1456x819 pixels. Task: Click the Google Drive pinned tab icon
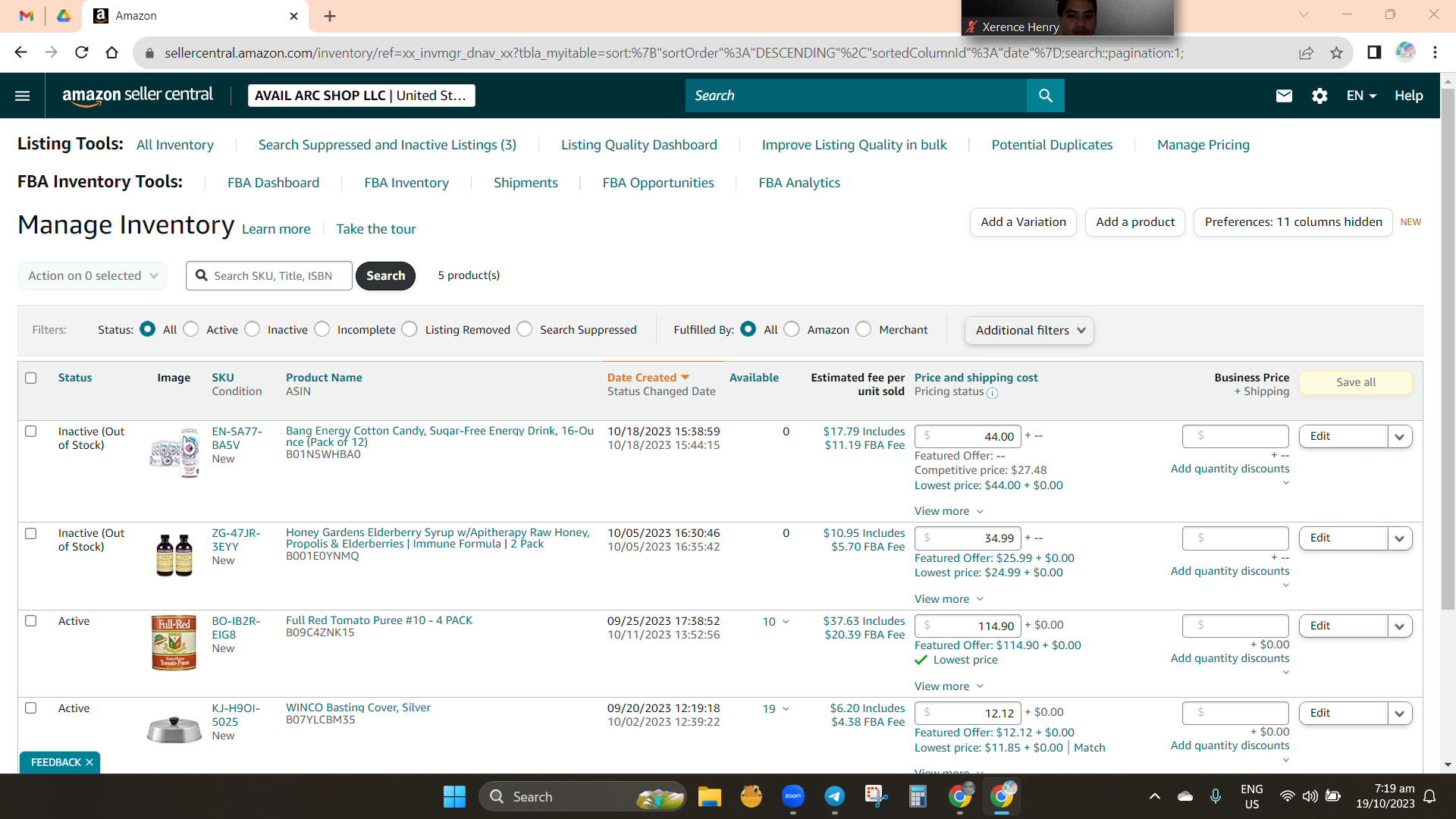click(64, 16)
